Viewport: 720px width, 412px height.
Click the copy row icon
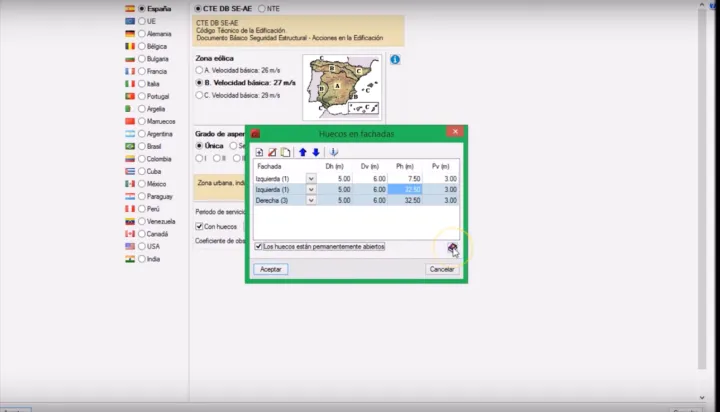(x=285, y=152)
